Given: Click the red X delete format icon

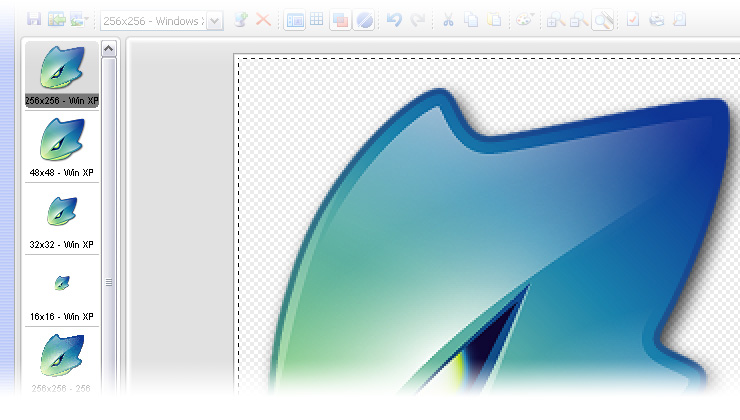Looking at the screenshot, I should click(x=263, y=20).
